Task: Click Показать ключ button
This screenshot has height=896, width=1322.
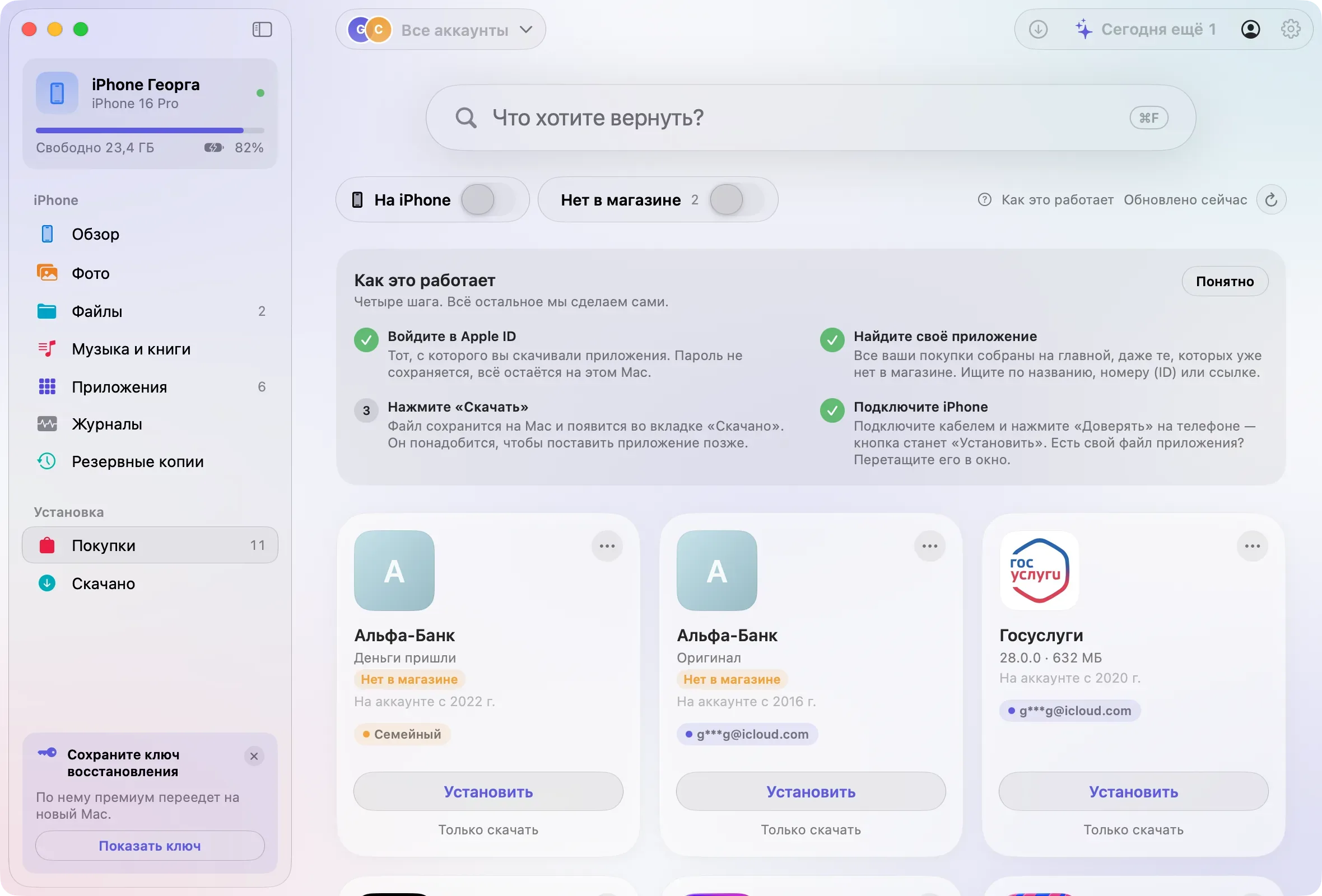Action: click(150, 846)
